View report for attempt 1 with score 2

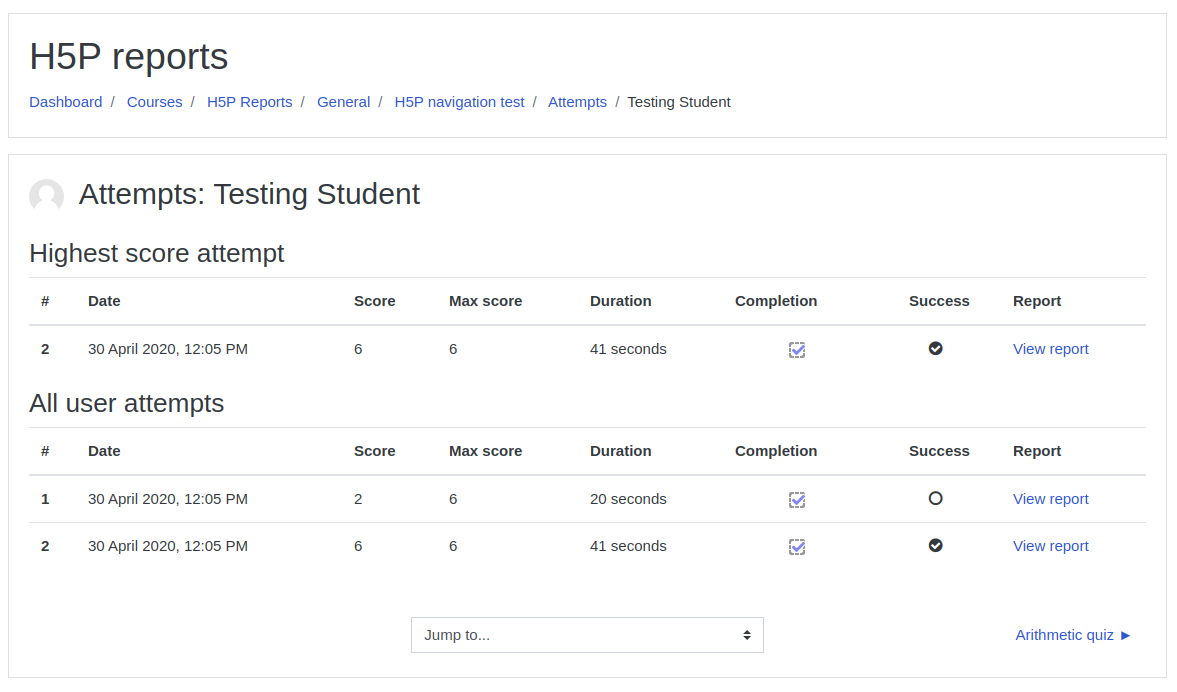(1050, 499)
